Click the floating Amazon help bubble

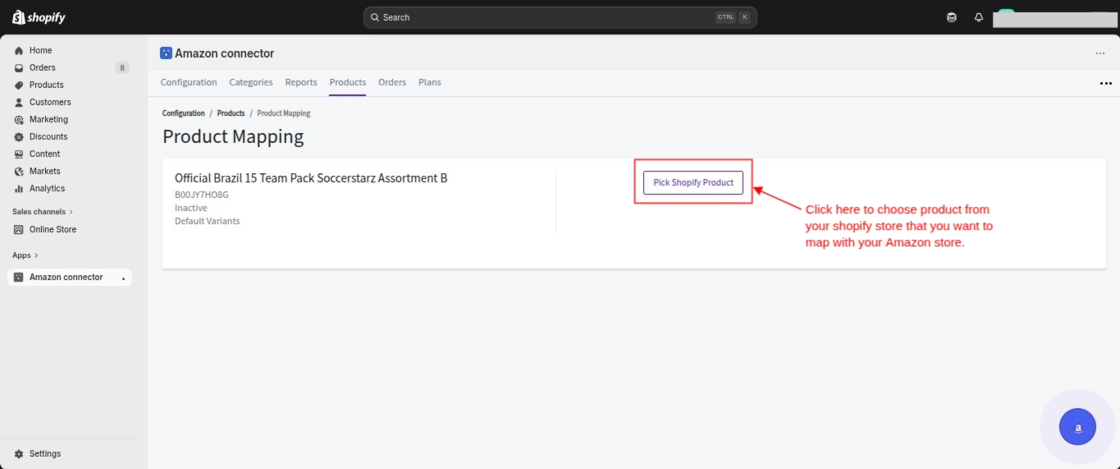pos(1077,428)
